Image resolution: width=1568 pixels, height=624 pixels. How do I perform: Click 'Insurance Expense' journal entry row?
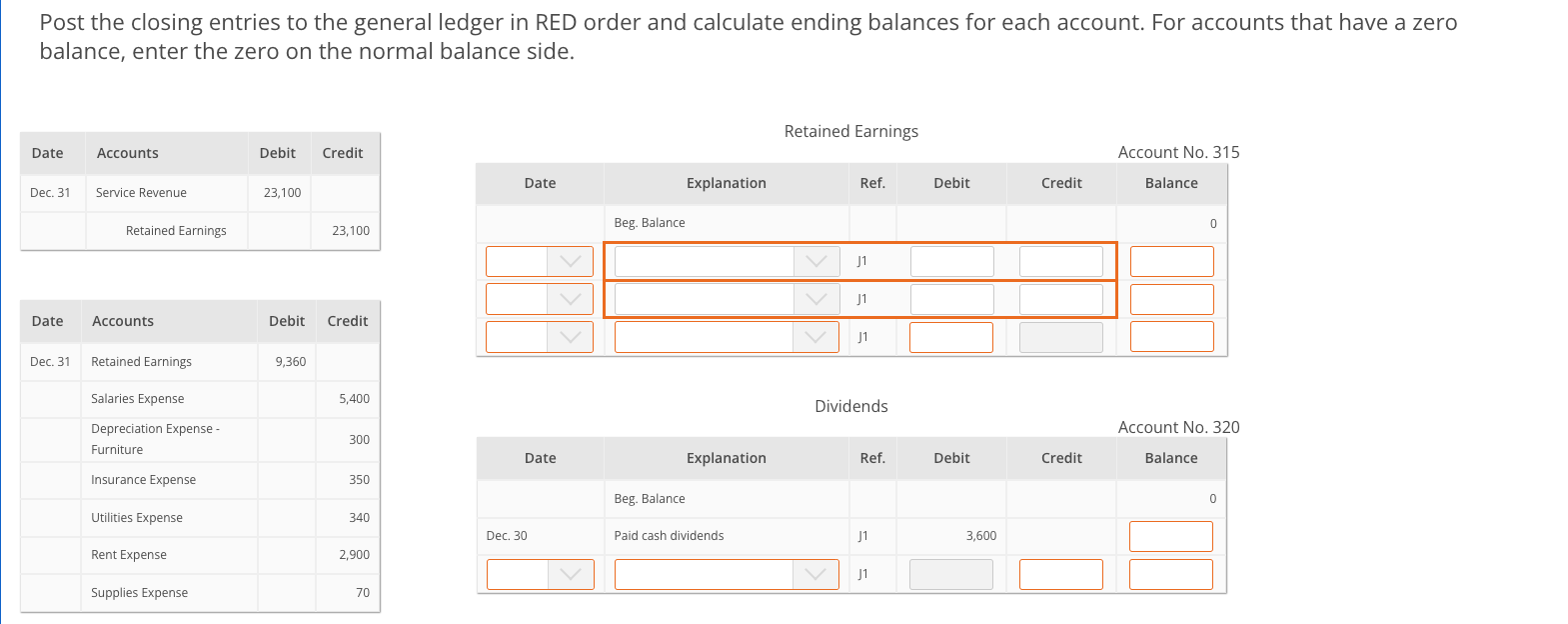200,480
